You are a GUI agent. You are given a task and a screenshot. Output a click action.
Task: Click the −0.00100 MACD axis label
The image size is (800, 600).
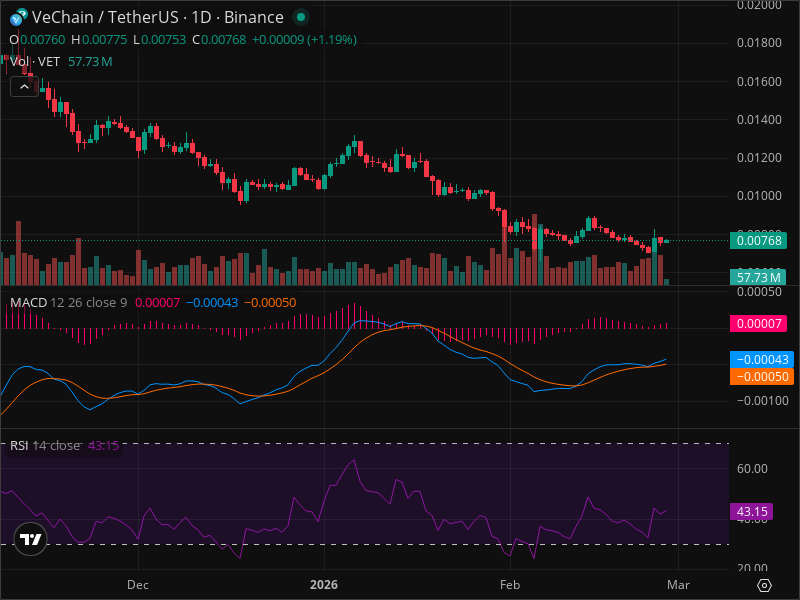tap(763, 401)
